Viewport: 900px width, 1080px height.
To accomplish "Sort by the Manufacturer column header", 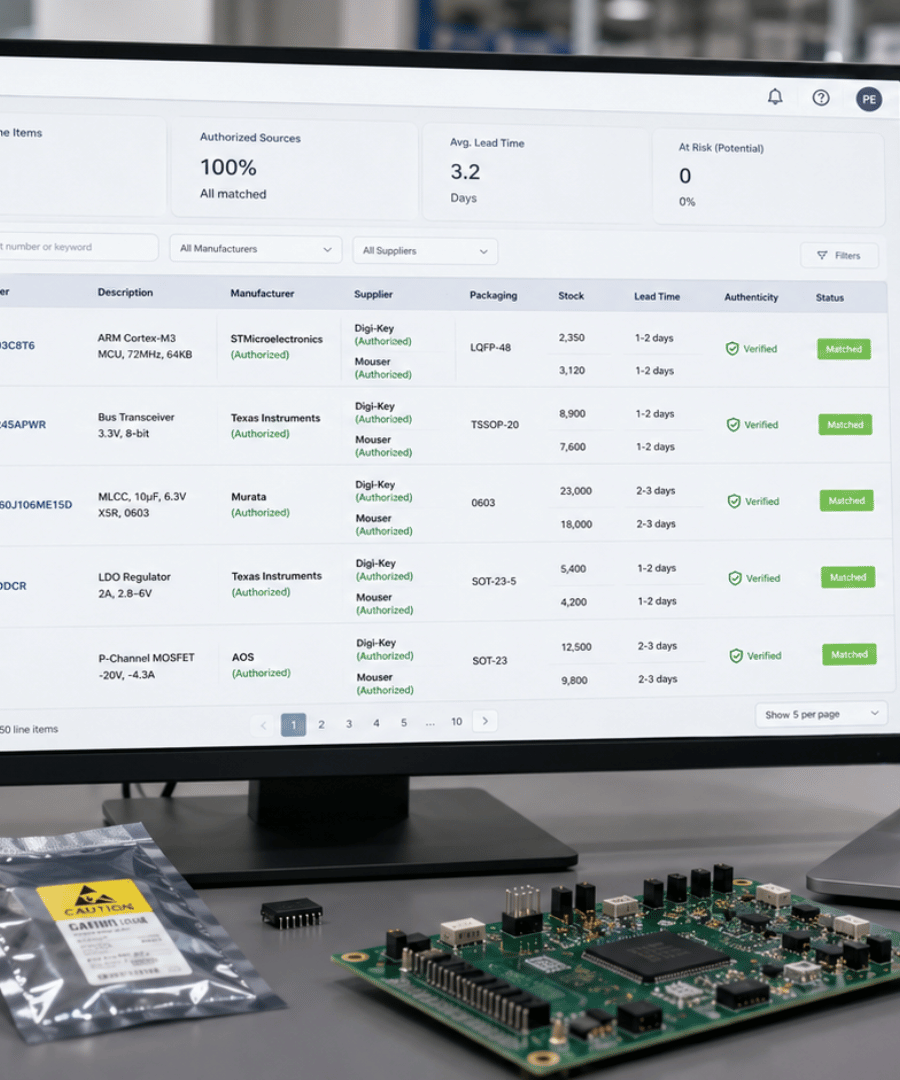I will click(262, 293).
